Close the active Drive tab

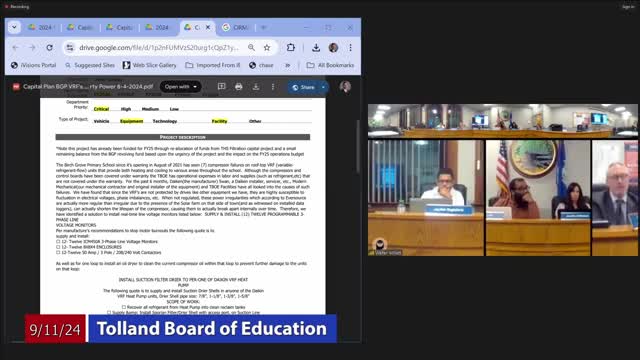208,27
